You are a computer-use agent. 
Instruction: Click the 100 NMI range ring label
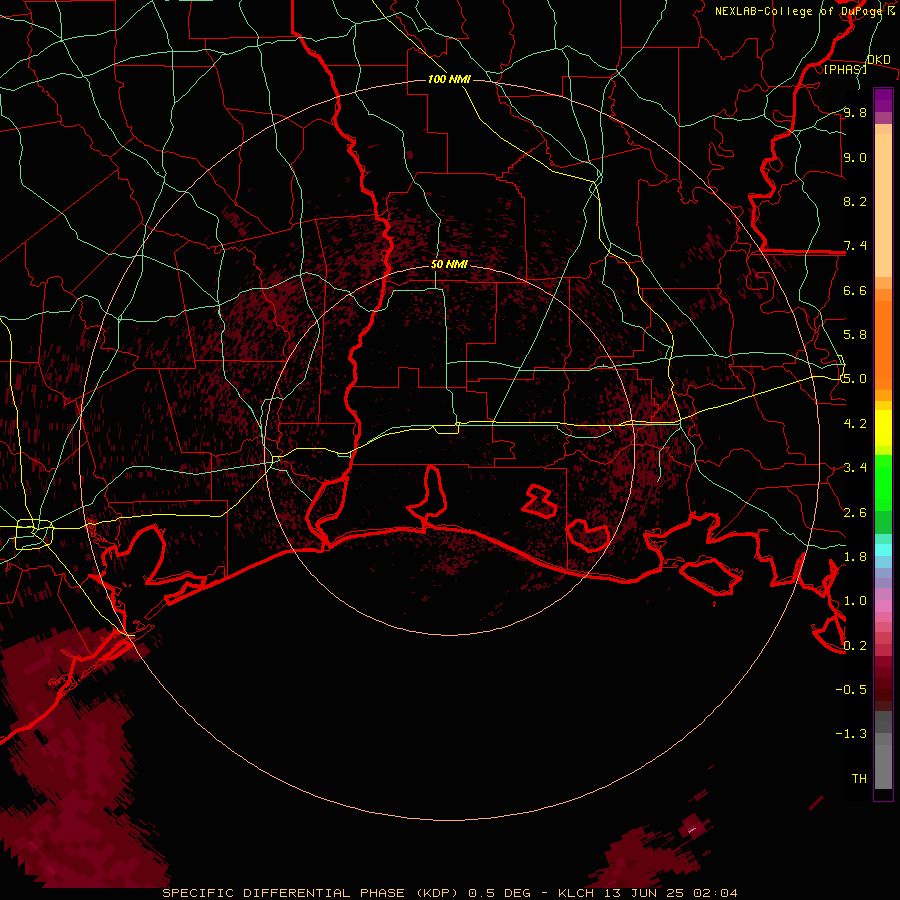tap(449, 79)
